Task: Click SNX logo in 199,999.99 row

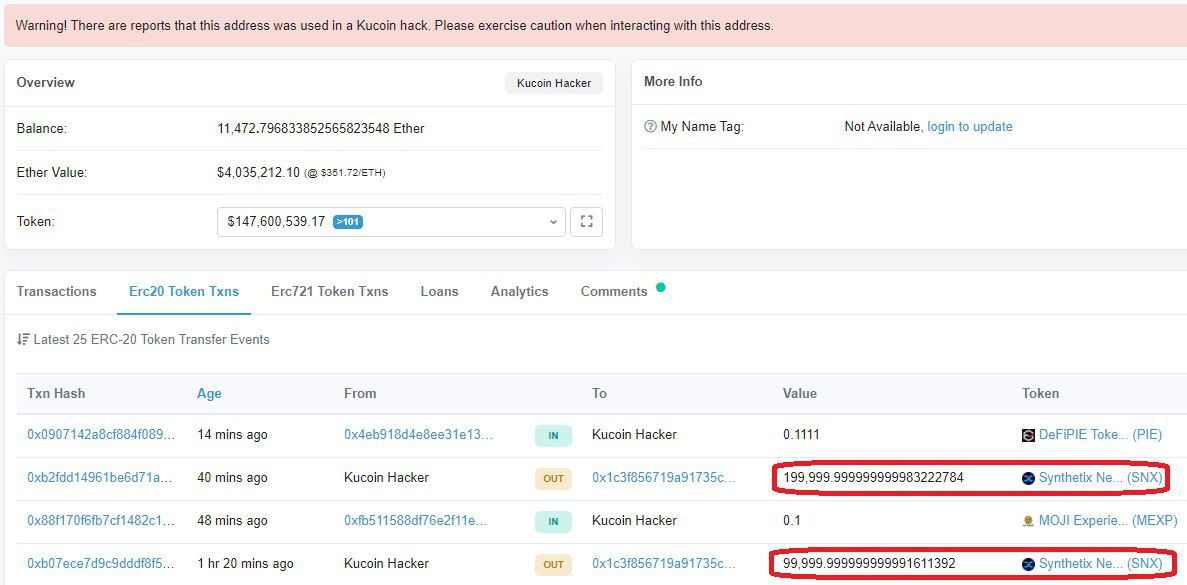Action: click(1028, 478)
